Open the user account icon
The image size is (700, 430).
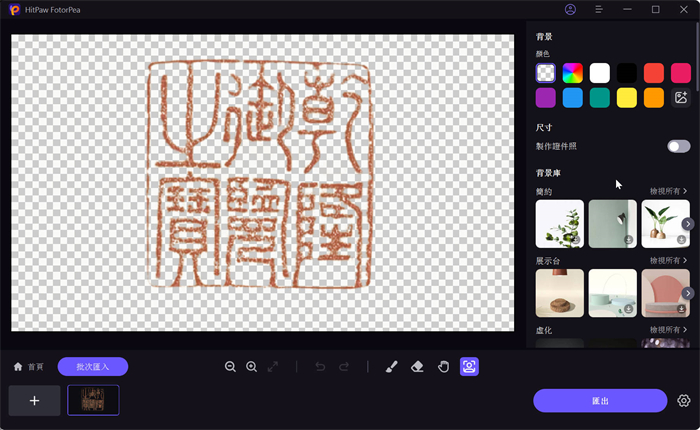coord(570,9)
